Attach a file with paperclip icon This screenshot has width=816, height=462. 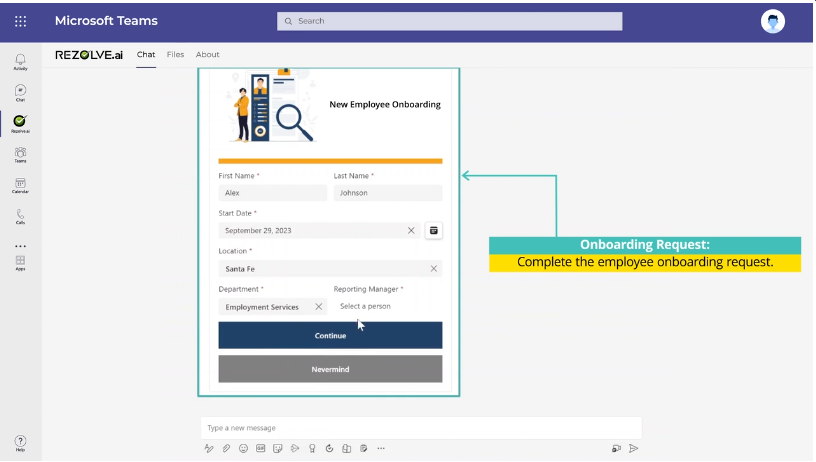tap(226, 448)
